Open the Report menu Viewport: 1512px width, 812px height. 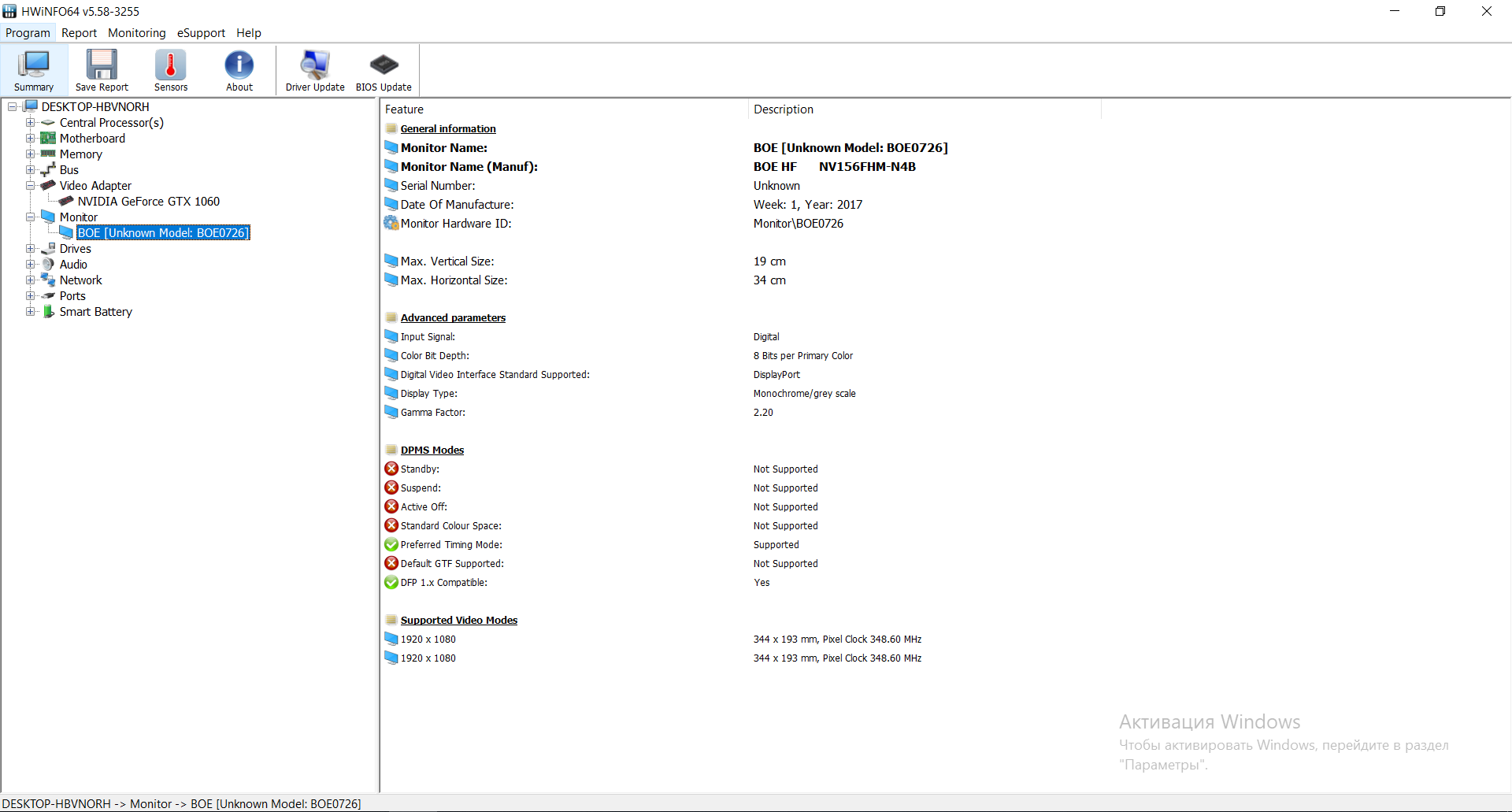coord(79,33)
